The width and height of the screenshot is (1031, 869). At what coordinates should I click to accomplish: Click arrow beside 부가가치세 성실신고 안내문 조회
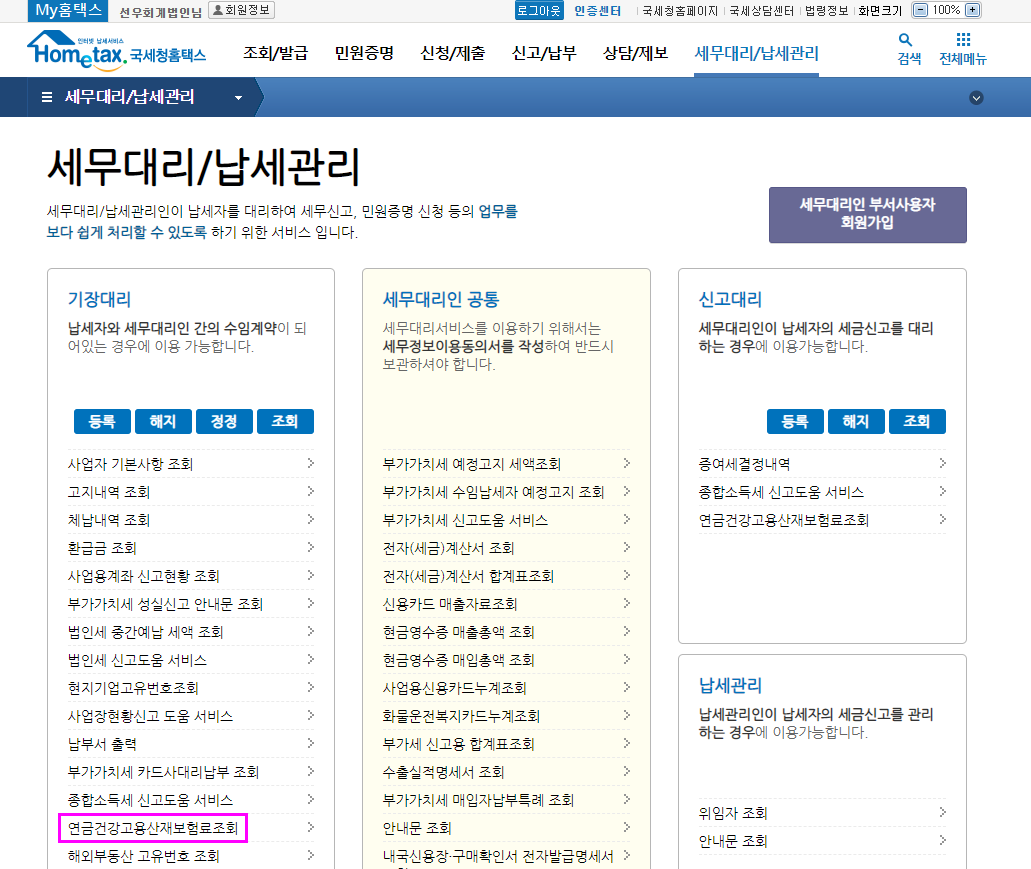point(310,603)
